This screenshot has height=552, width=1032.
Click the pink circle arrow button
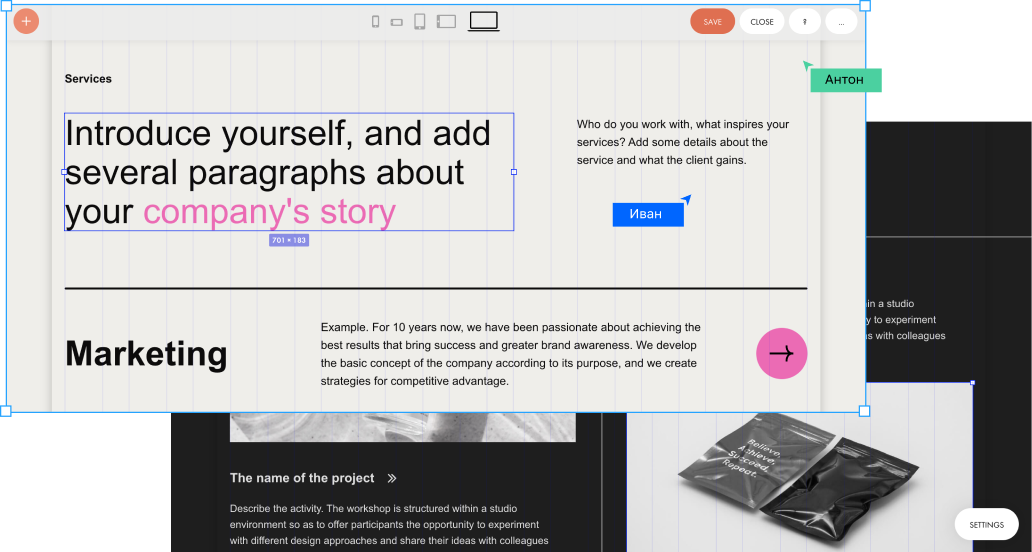[x=781, y=353]
